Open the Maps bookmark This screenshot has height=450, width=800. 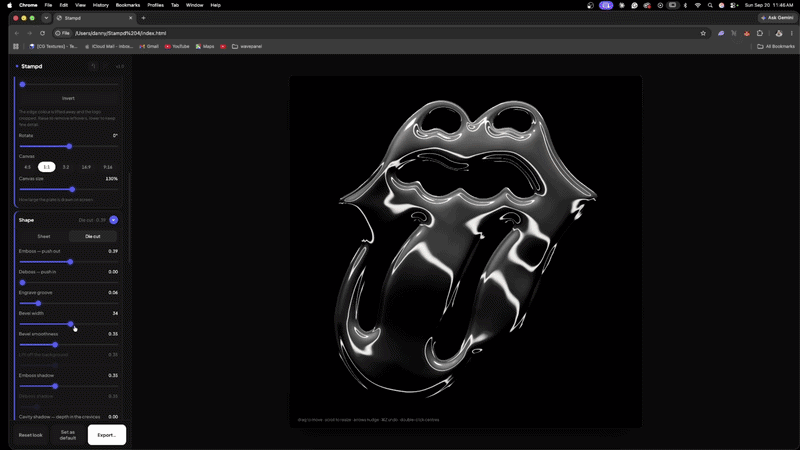click(x=205, y=46)
